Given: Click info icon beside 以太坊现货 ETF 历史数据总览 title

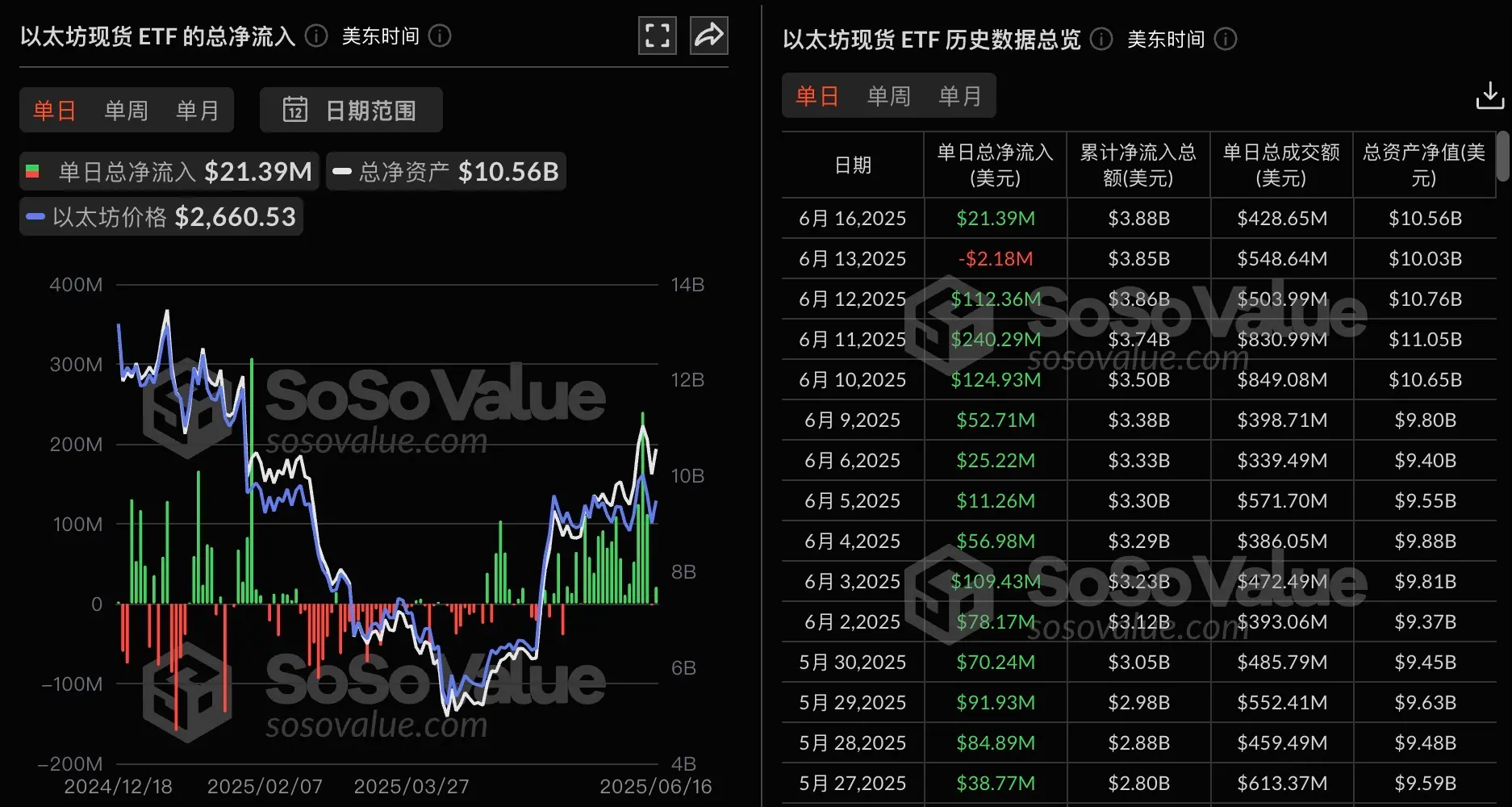Looking at the screenshot, I should pos(1101,40).
